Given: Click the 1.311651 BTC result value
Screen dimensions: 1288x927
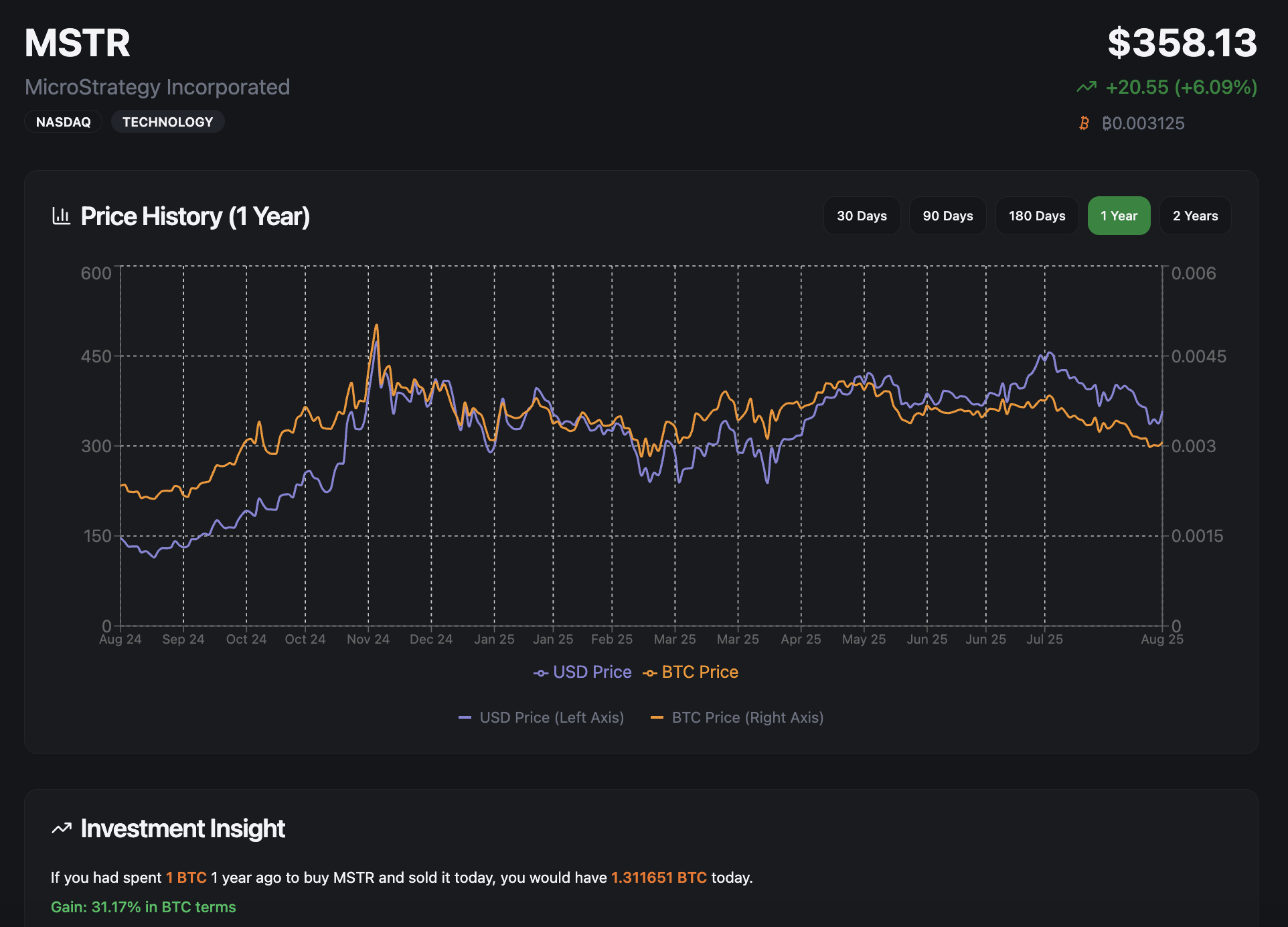Looking at the screenshot, I should tap(659, 877).
